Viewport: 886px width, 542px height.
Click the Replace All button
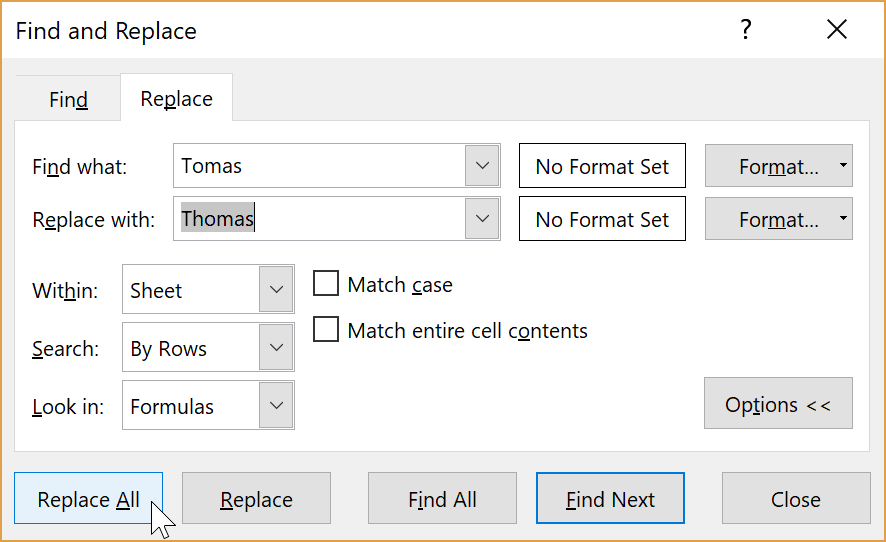pos(89,498)
